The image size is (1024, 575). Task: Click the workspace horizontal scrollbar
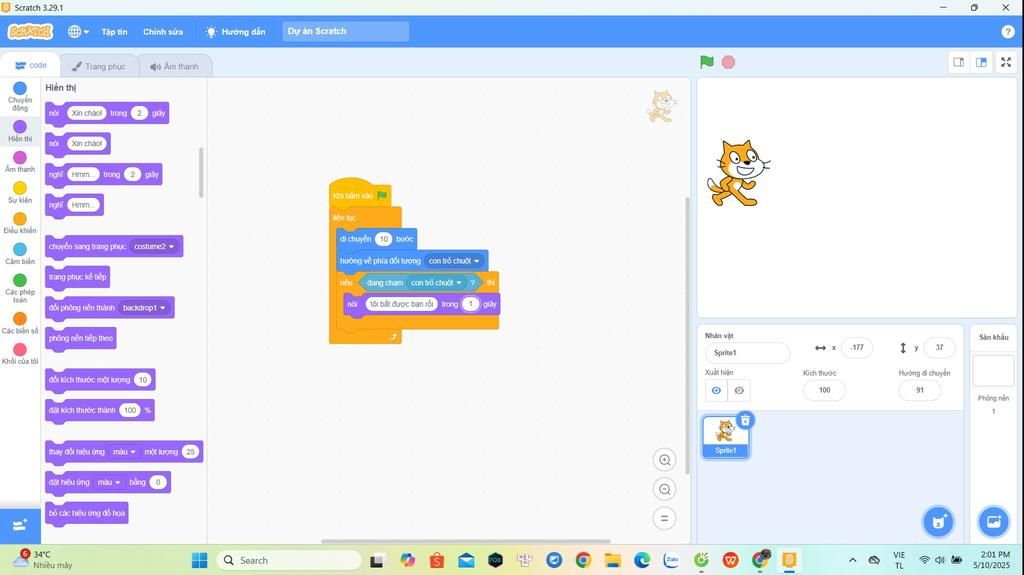pos(466,541)
